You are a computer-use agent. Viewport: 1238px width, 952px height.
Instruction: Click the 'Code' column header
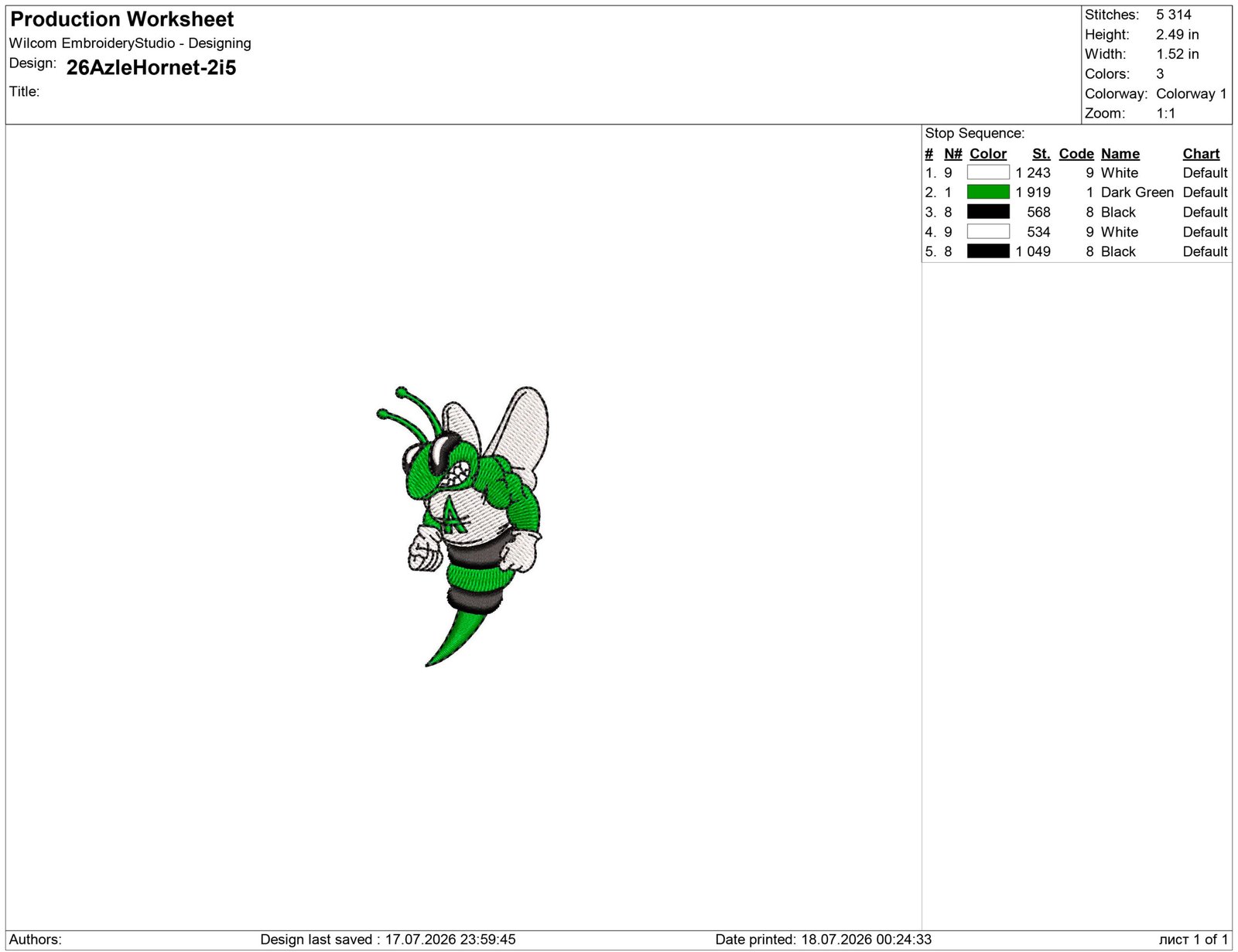pos(1076,154)
